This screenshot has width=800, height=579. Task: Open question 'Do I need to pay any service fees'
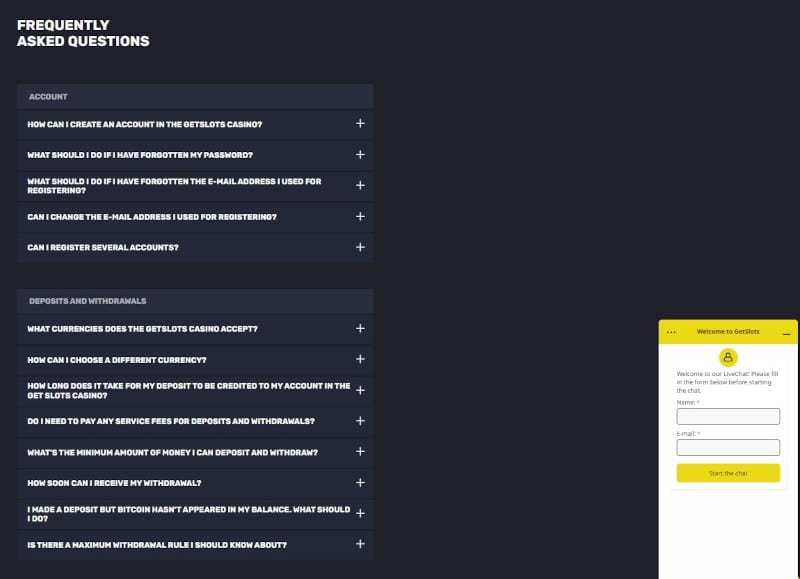(x=195, y=421)
